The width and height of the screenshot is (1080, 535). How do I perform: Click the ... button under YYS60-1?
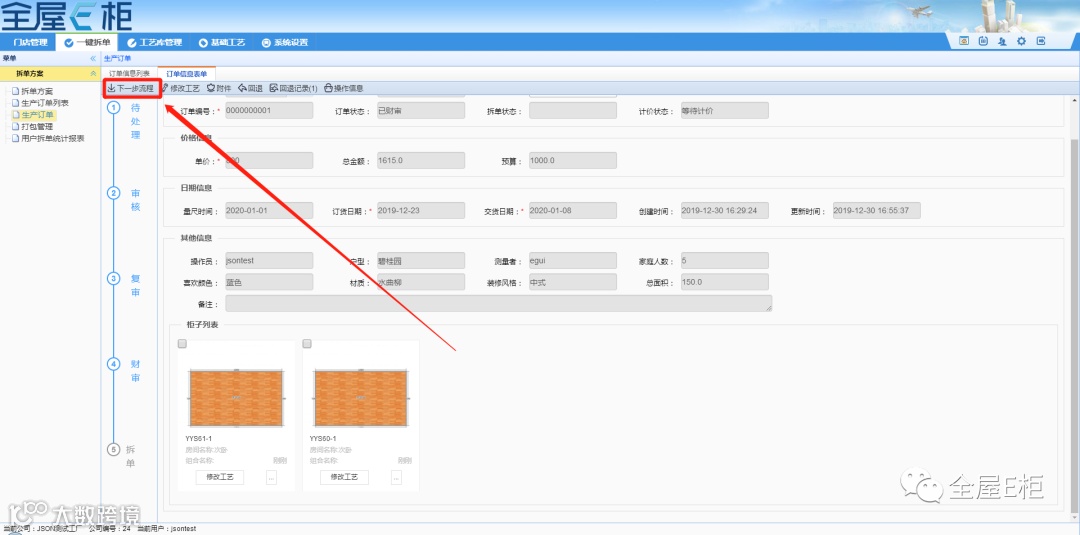coord(396,477)
